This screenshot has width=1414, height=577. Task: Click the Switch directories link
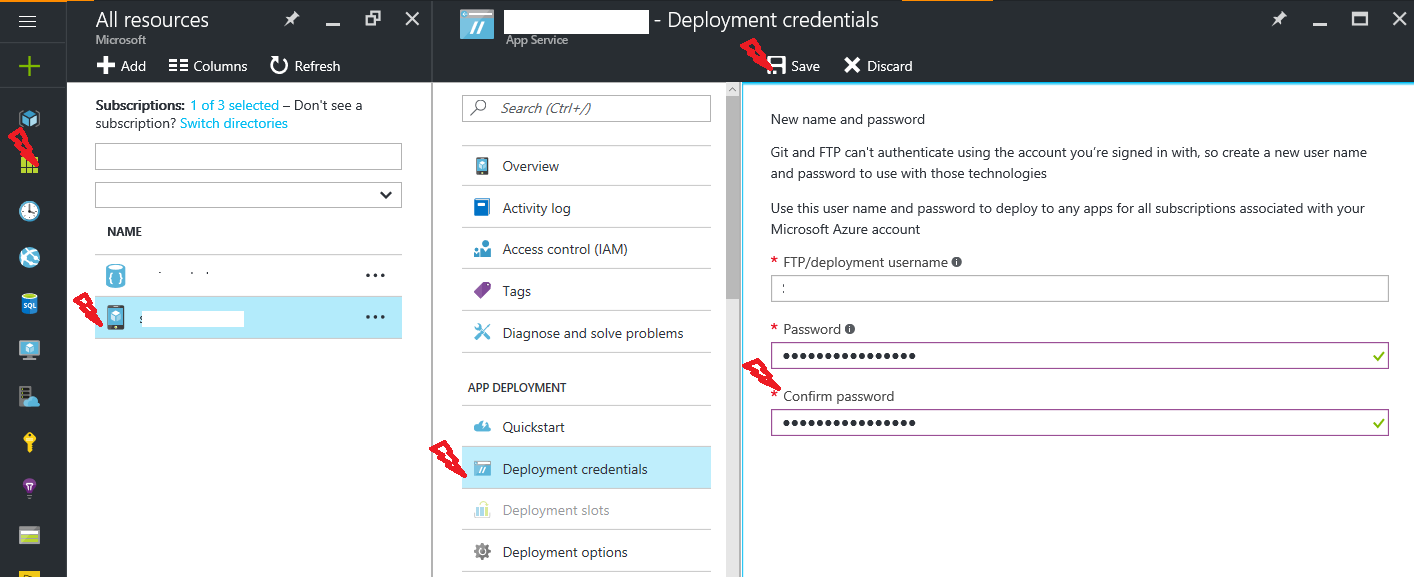[234, 123]
